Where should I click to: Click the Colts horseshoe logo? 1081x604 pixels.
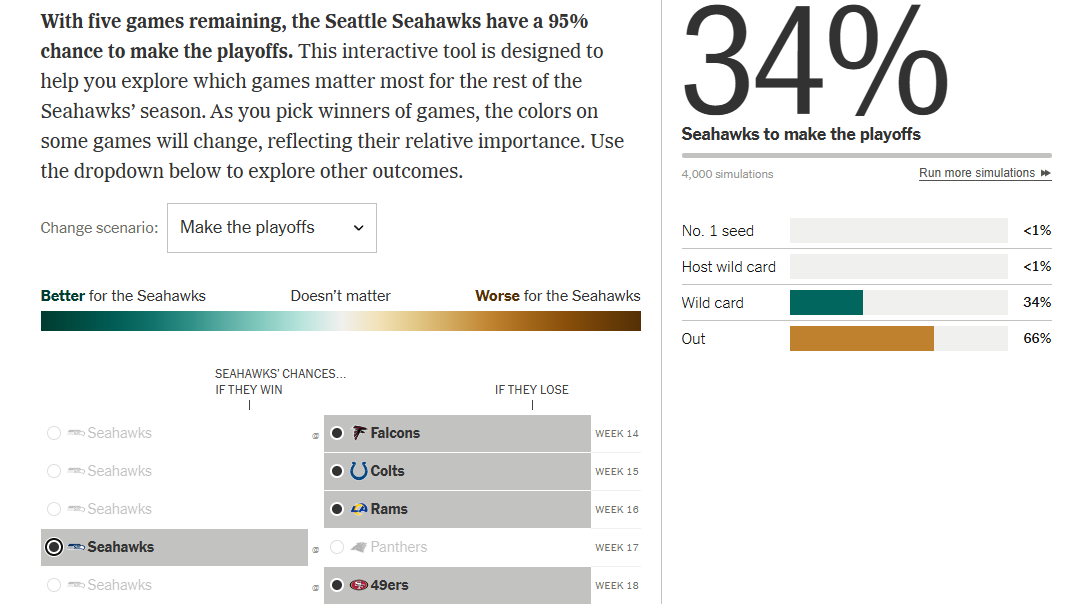359,471
